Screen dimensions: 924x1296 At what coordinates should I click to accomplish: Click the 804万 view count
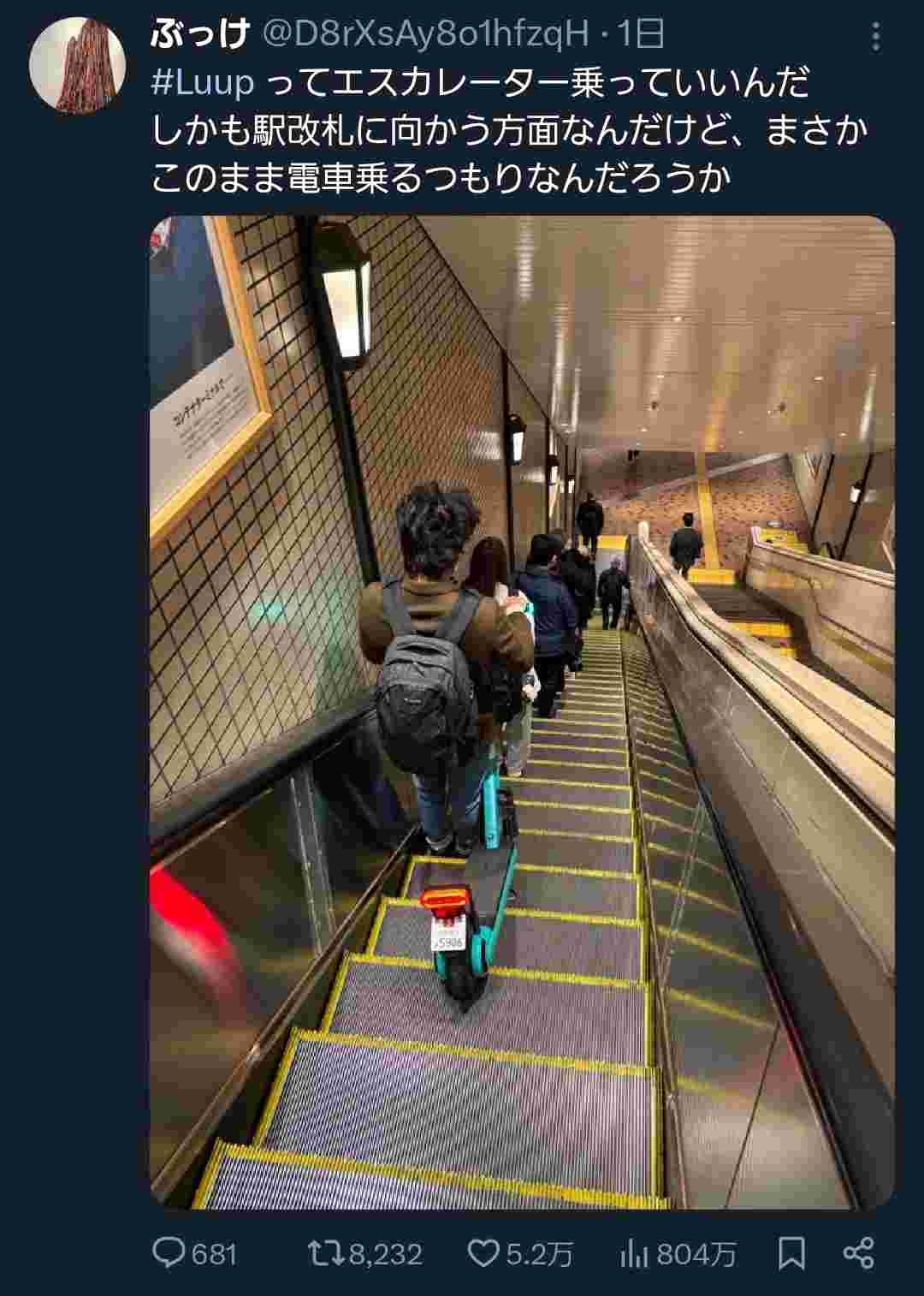pyautogui.click(x=696, y=1255)
